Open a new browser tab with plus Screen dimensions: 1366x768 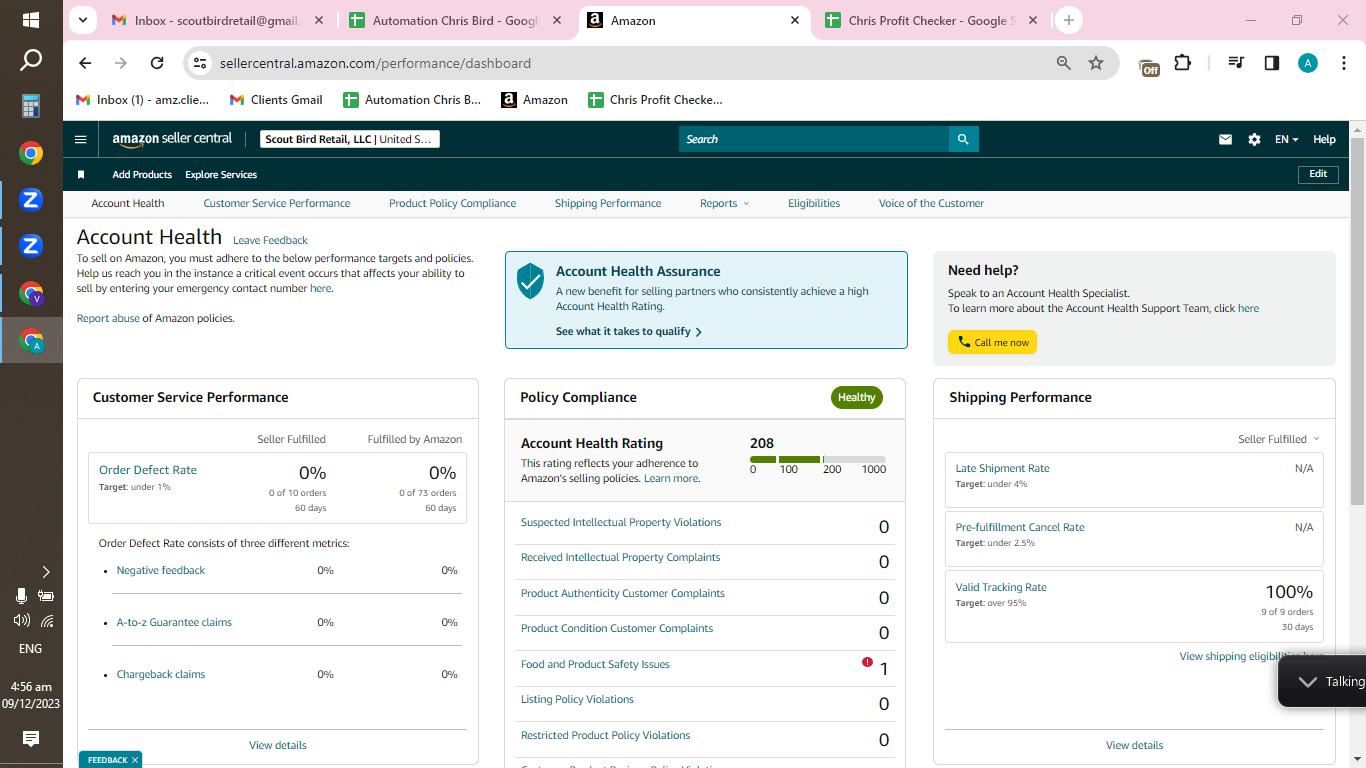1069,20
